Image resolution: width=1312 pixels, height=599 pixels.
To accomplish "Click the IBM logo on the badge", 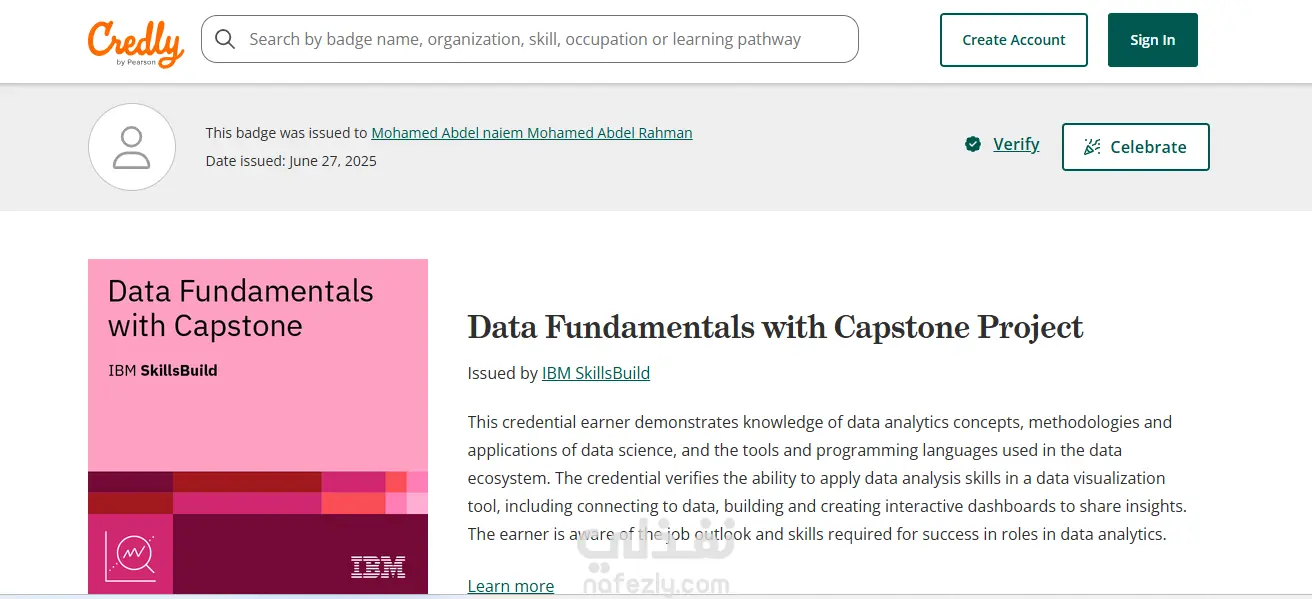I will click(x=378, y=567).
